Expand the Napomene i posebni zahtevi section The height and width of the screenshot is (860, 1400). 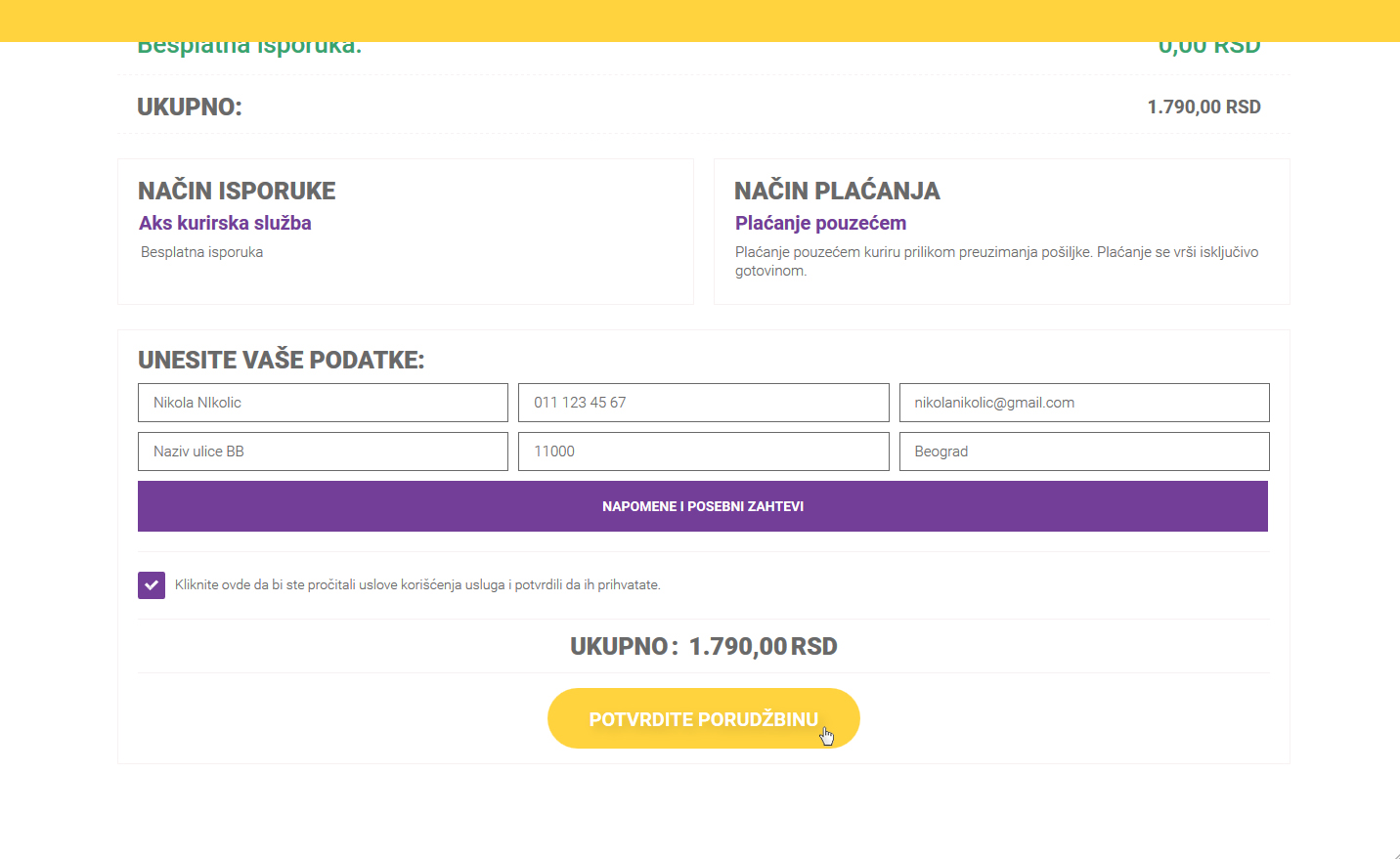tap(703, 506)
